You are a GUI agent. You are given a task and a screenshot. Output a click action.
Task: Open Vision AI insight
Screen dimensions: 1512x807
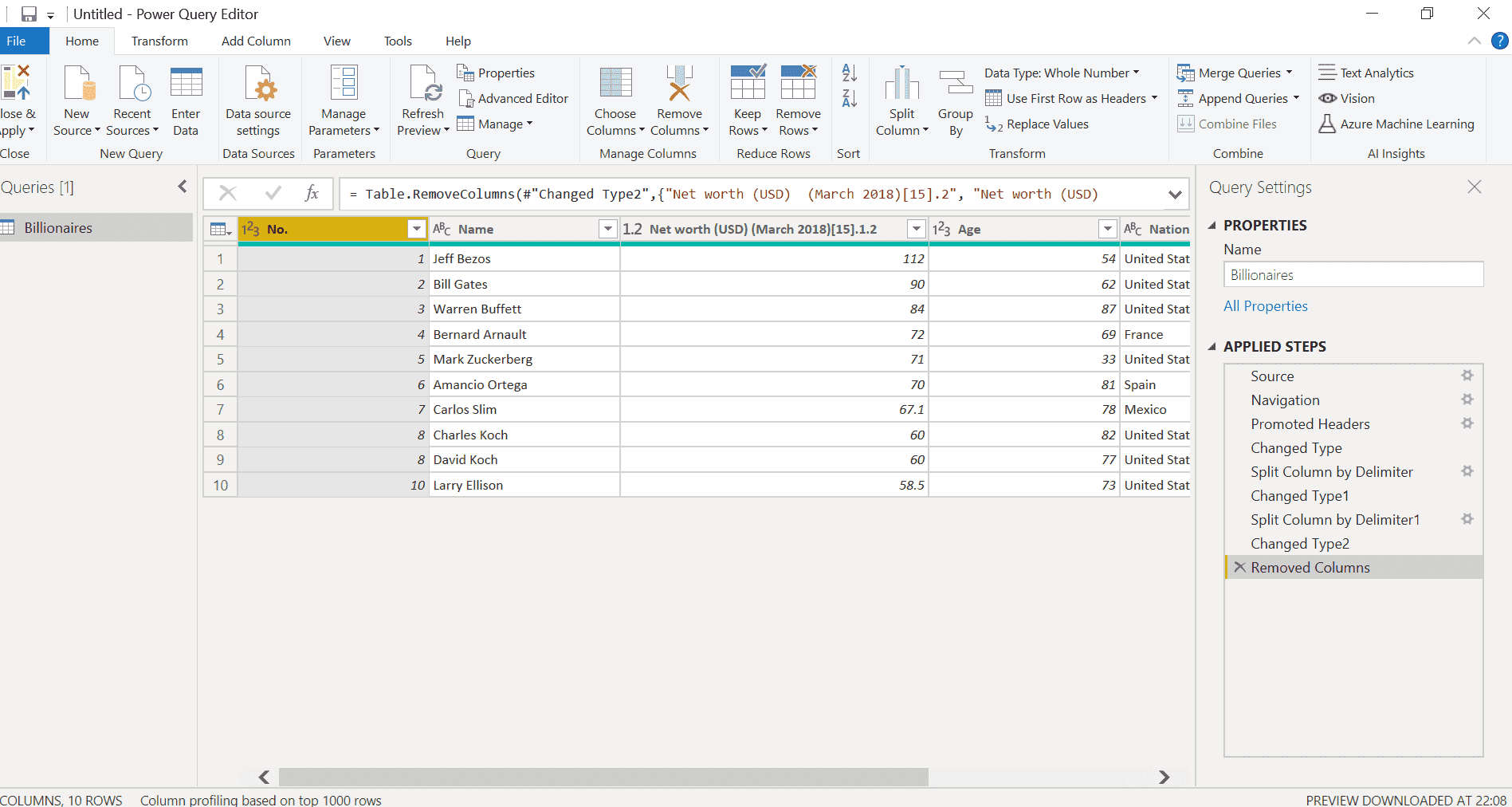(x=1346, y=98)
